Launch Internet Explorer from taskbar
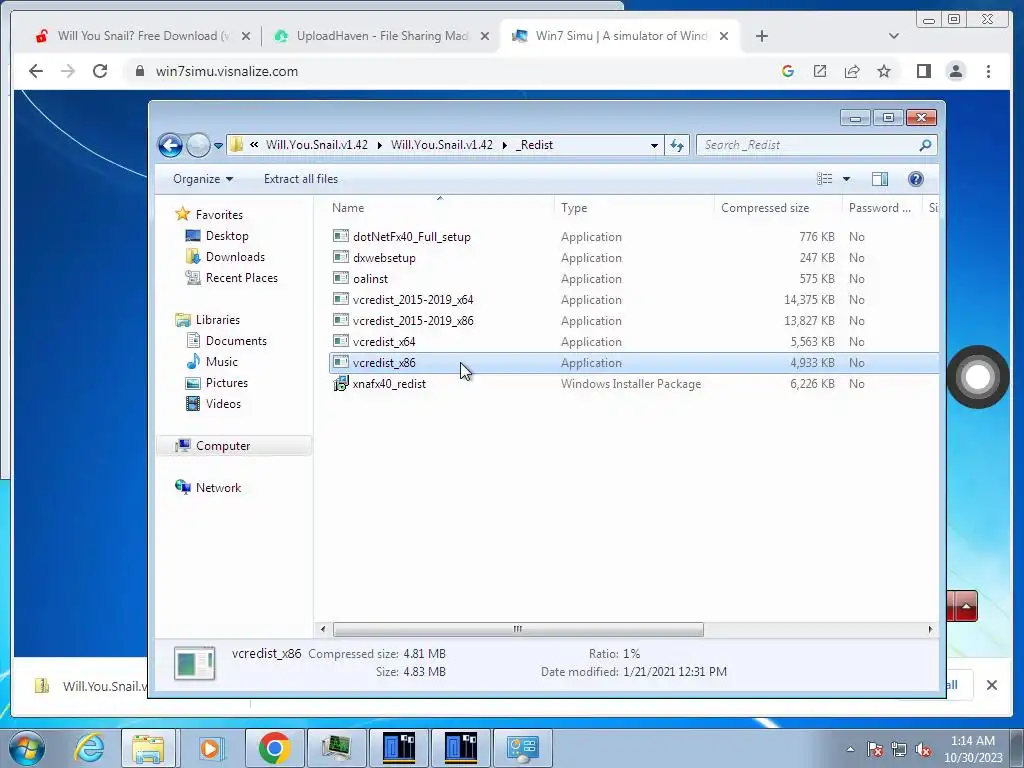1024x768 pixels. [x=89, y=748]
